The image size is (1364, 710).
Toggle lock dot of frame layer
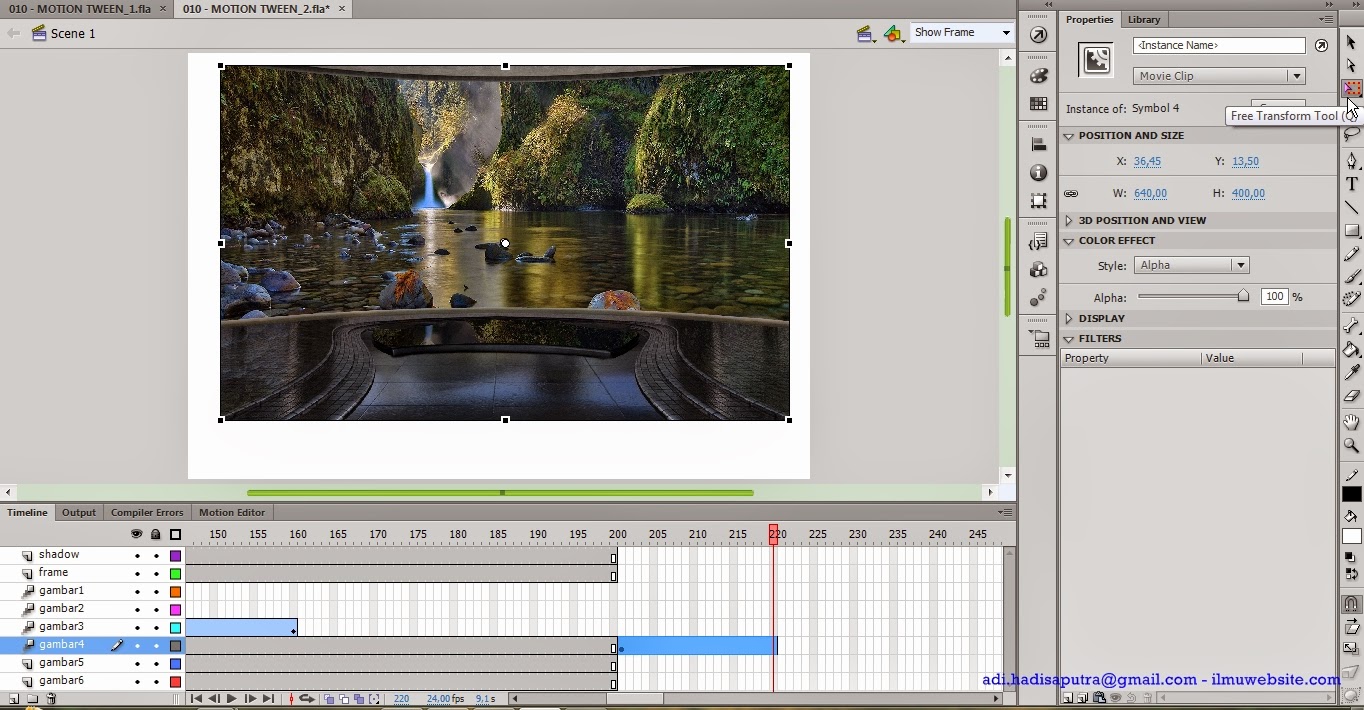pos(156,573)
